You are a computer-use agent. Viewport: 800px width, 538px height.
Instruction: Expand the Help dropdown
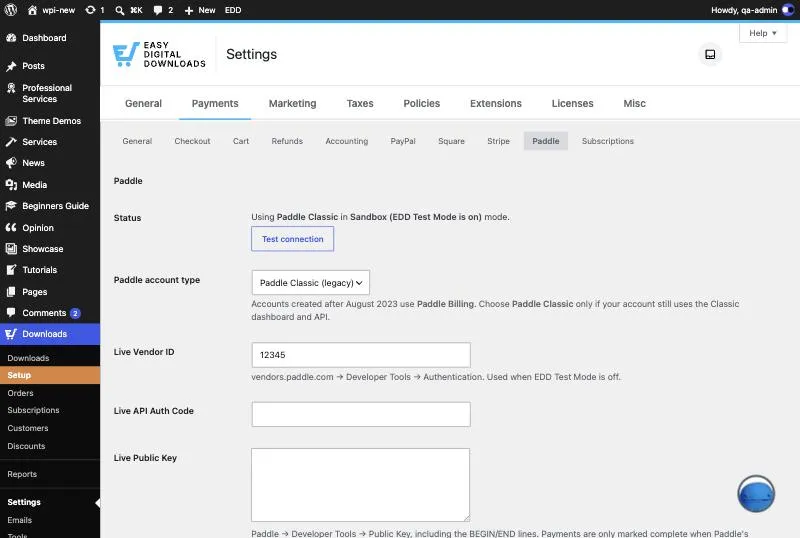763,33
